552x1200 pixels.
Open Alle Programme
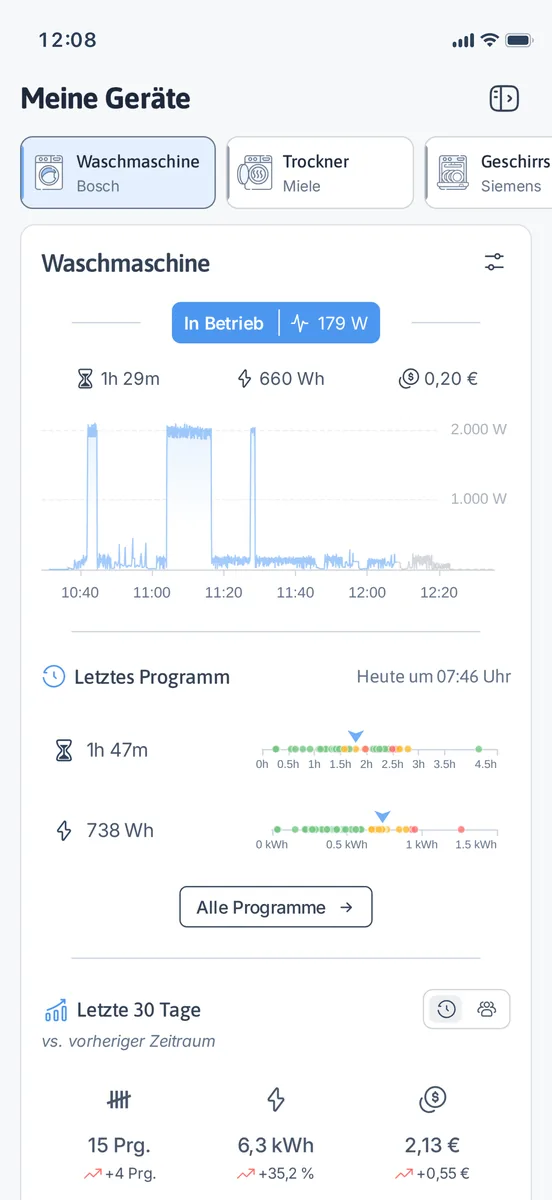pyautogui.click(x=275, y=907)
